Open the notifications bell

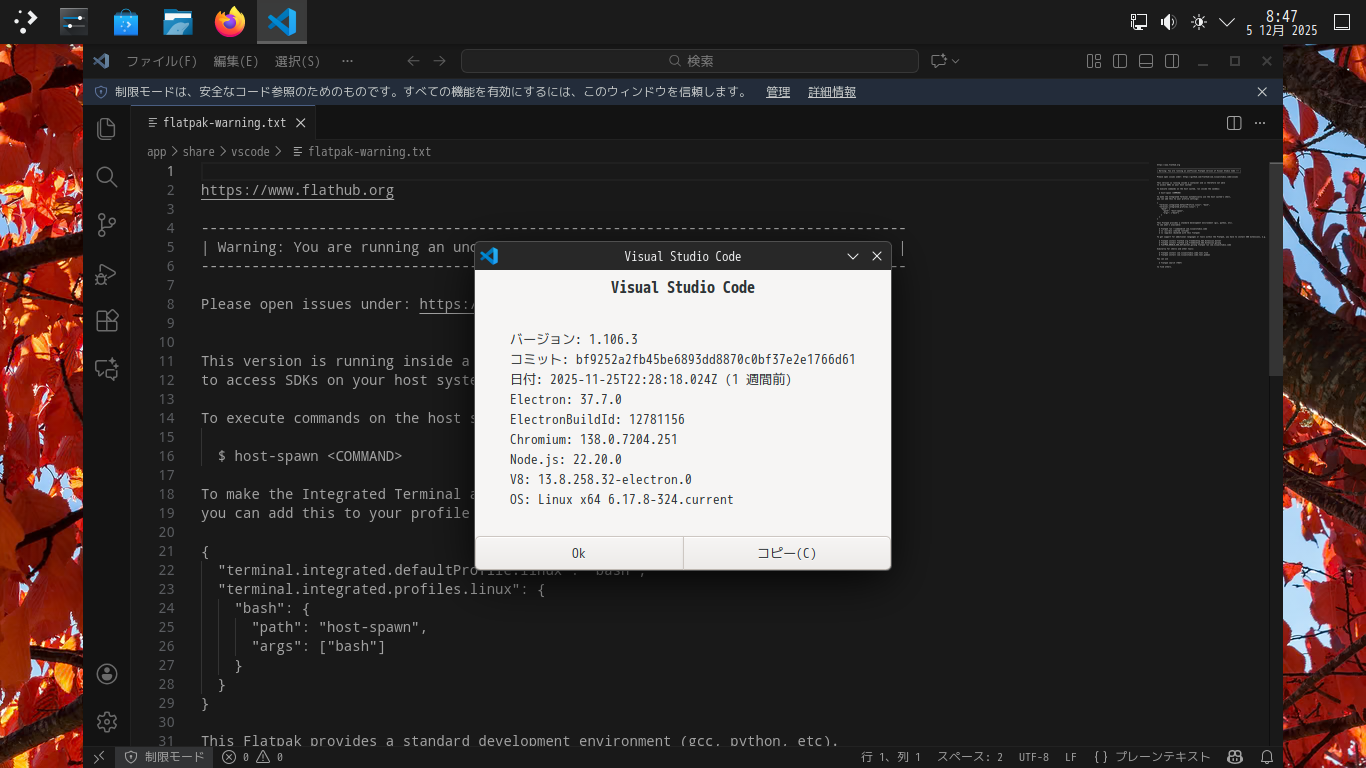pos(1267,757)
